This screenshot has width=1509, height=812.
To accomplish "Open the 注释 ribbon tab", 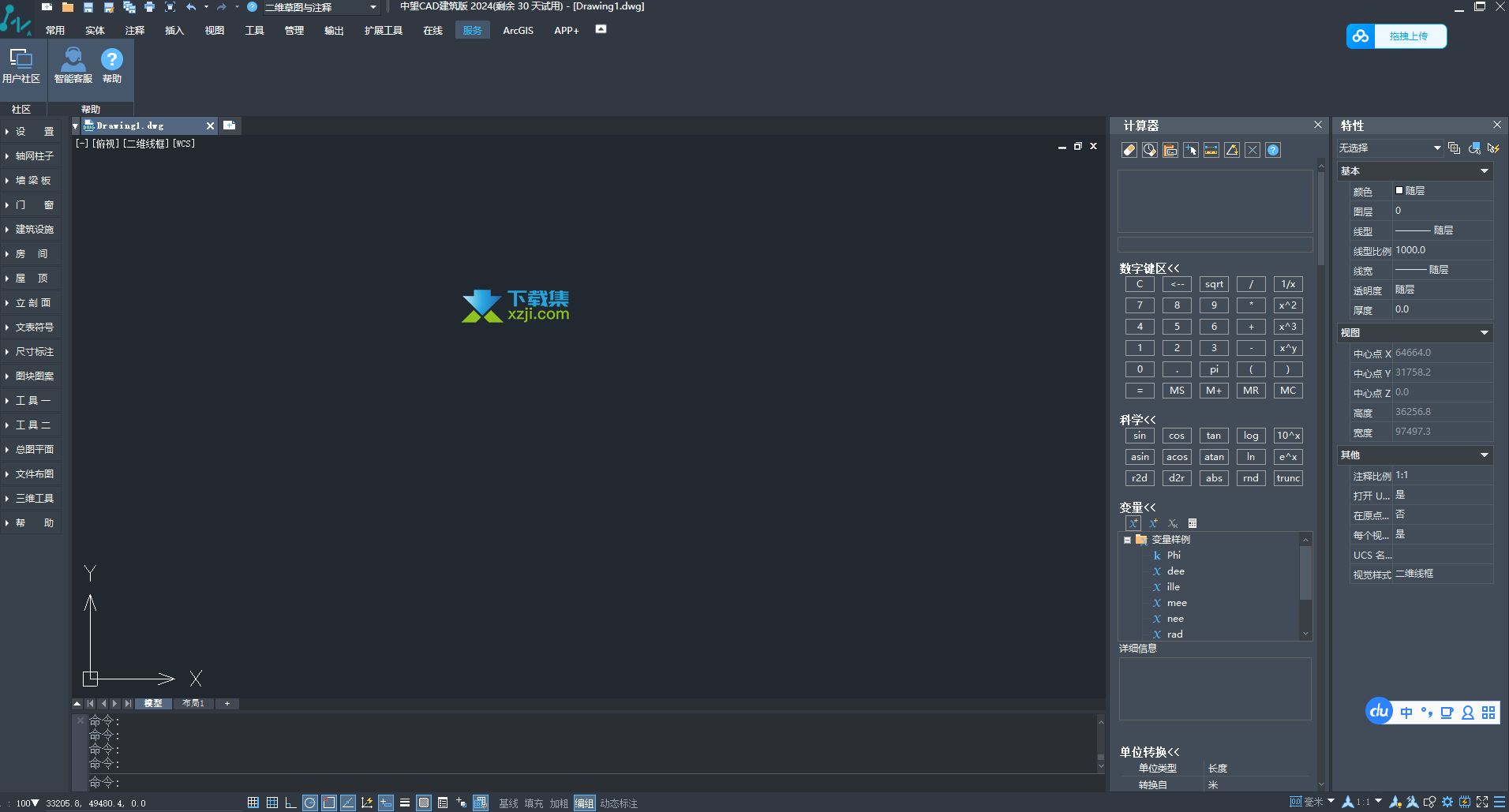I will click(135, 31).
